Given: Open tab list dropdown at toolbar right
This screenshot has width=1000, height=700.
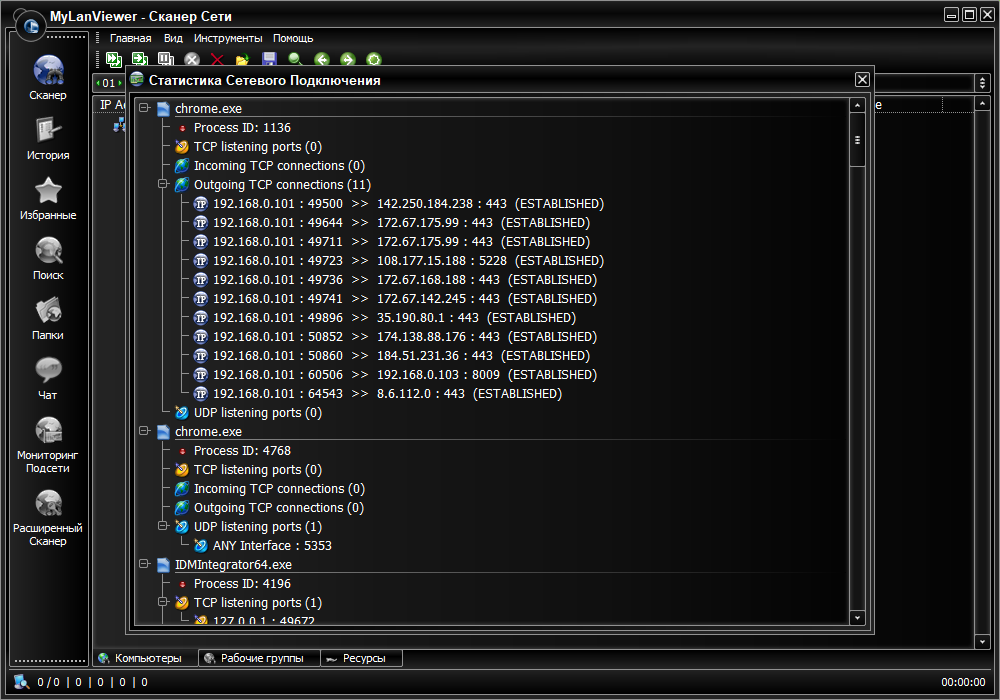Looking at the screenshot, I should click(982, 82).
